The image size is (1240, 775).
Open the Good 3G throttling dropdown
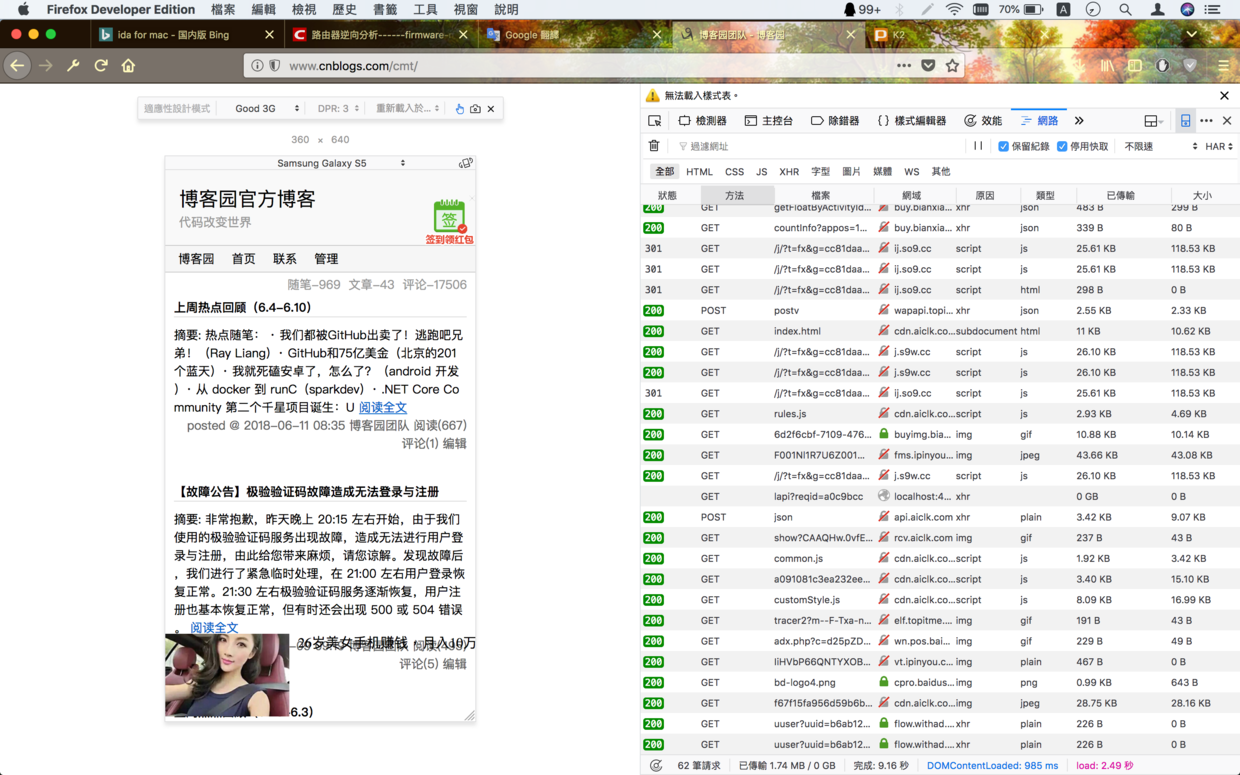262,108
